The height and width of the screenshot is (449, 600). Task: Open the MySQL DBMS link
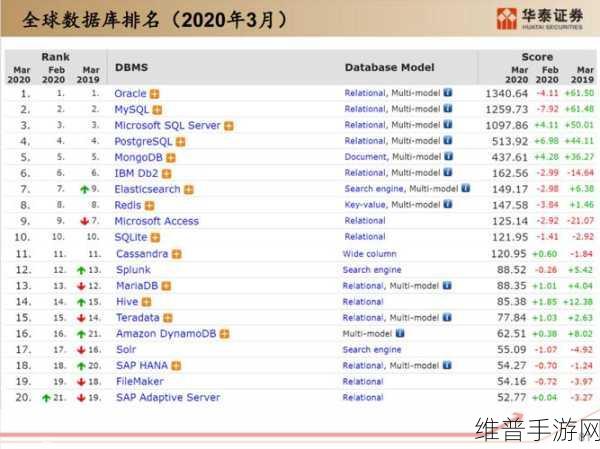[x=132, y=110]
